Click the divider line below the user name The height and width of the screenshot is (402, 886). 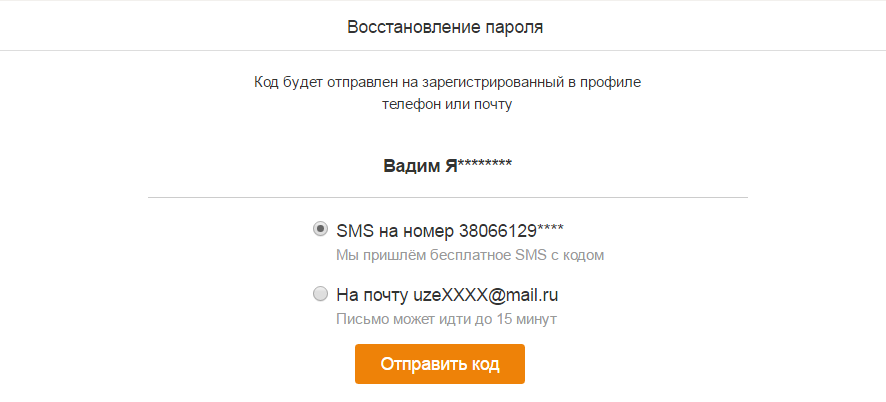(x=447, y=198)
